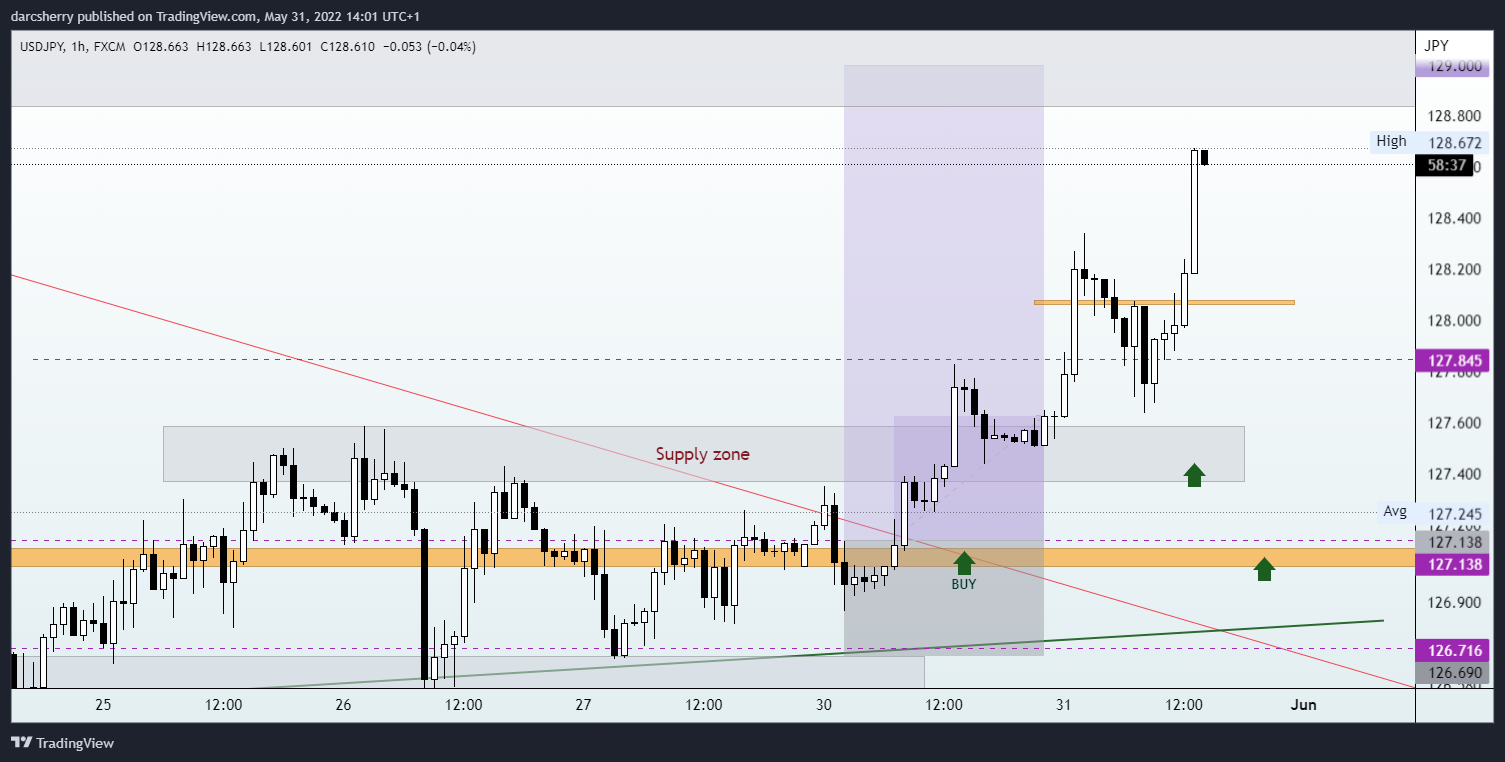Click the 12:00 time label following 31
The width and height of the screenshot is (1505, 762).
point(1183,705)
